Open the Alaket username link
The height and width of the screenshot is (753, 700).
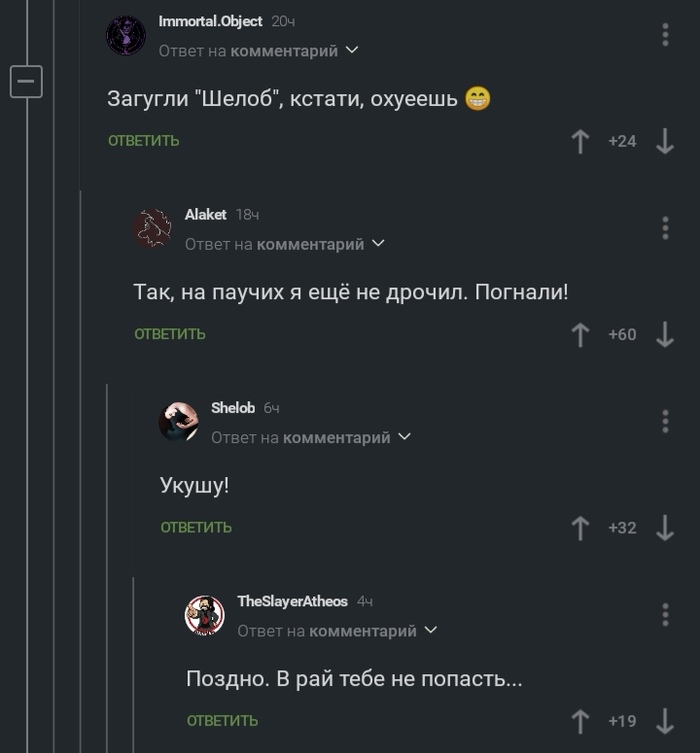[206, 215]
